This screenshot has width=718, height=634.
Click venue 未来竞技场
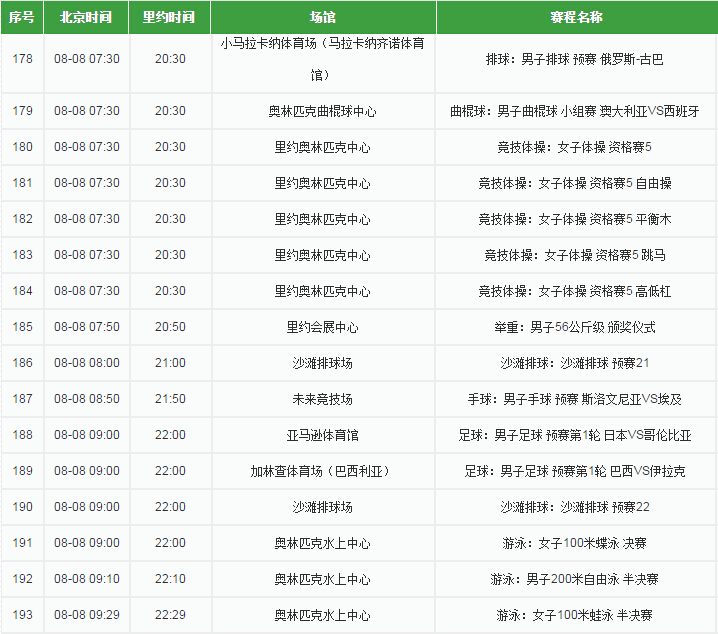click(x=322, y=400)
